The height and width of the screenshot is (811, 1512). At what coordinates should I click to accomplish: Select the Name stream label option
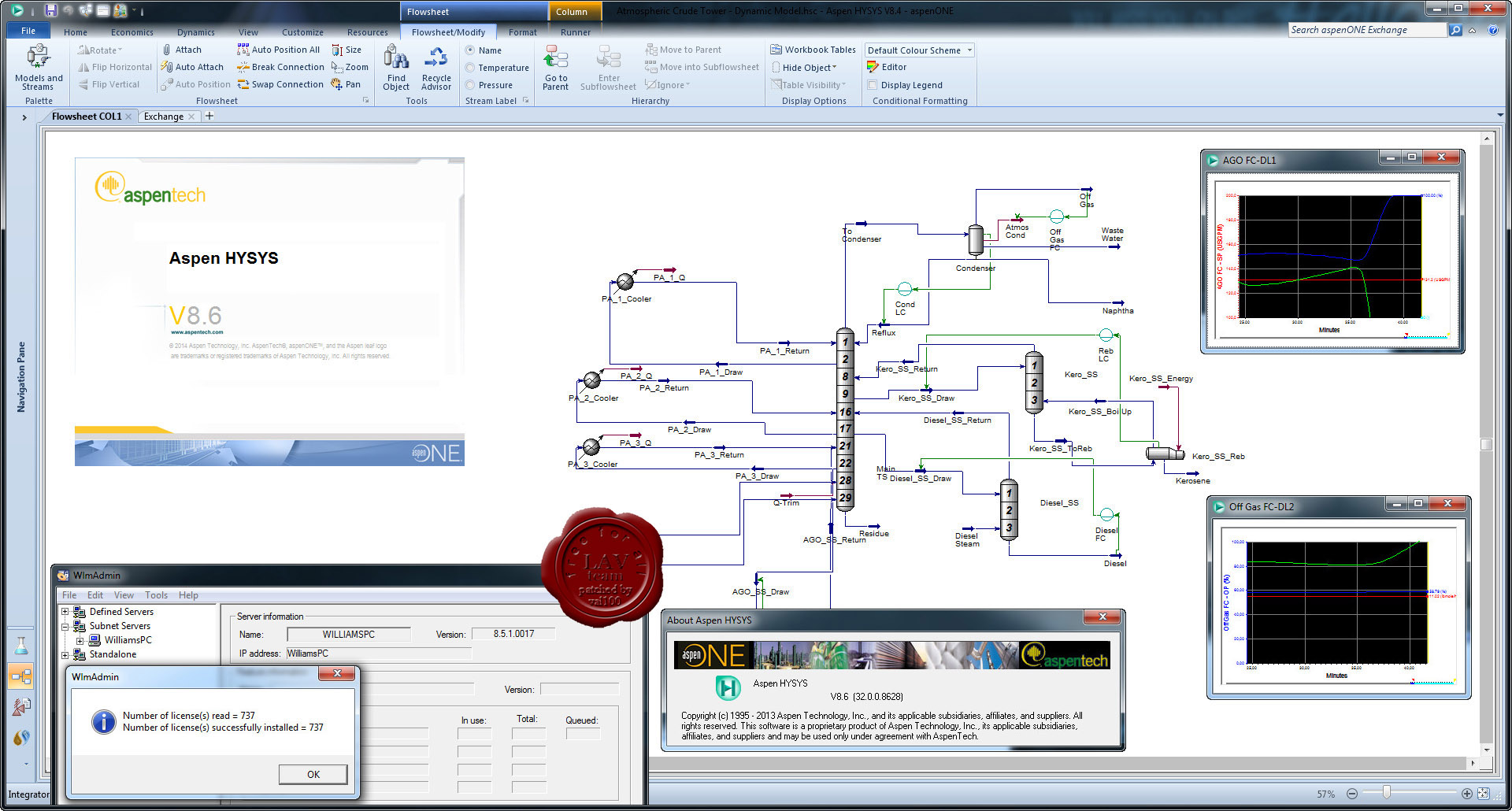[x=470, y=50]
